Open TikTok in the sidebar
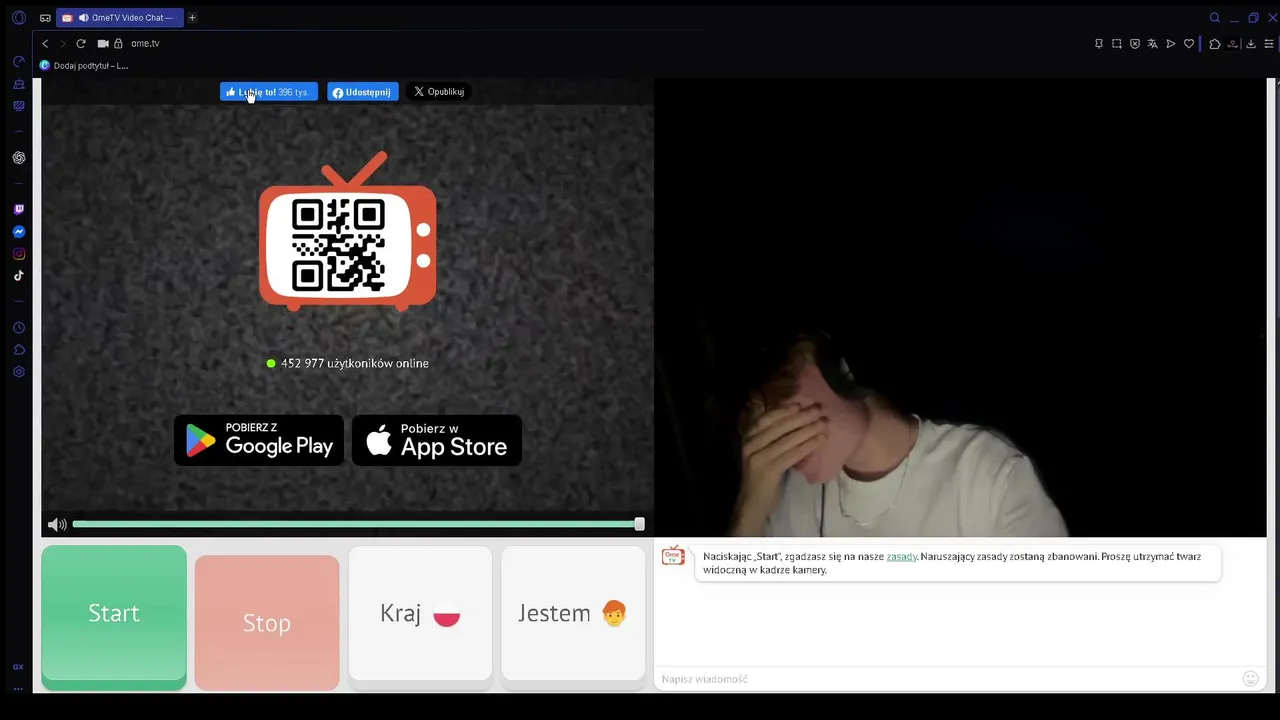This screenshot has height=720, width=1280. [x=19, y=276]
